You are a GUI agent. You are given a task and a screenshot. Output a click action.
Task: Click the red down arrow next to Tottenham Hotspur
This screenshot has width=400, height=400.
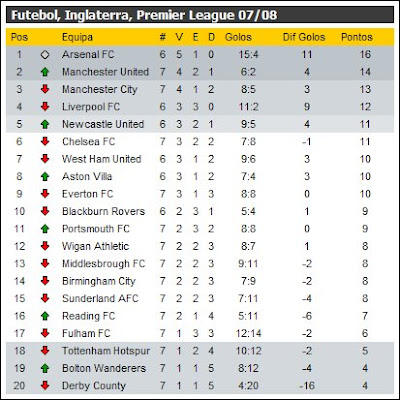(45, 350)
